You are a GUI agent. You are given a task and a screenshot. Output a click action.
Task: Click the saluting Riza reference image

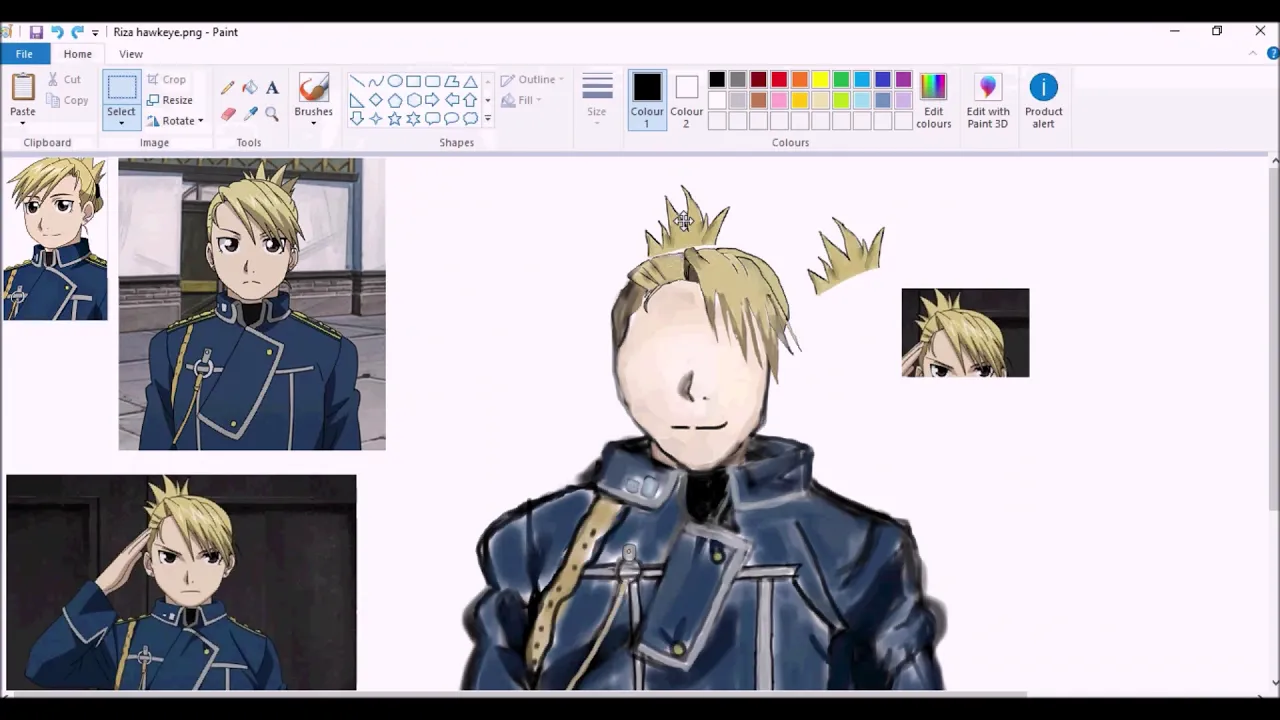click(181, 582)
